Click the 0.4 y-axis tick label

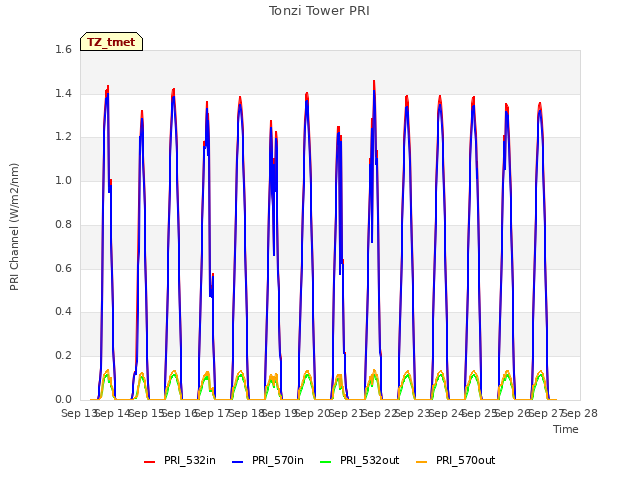(x=63, y=311)
